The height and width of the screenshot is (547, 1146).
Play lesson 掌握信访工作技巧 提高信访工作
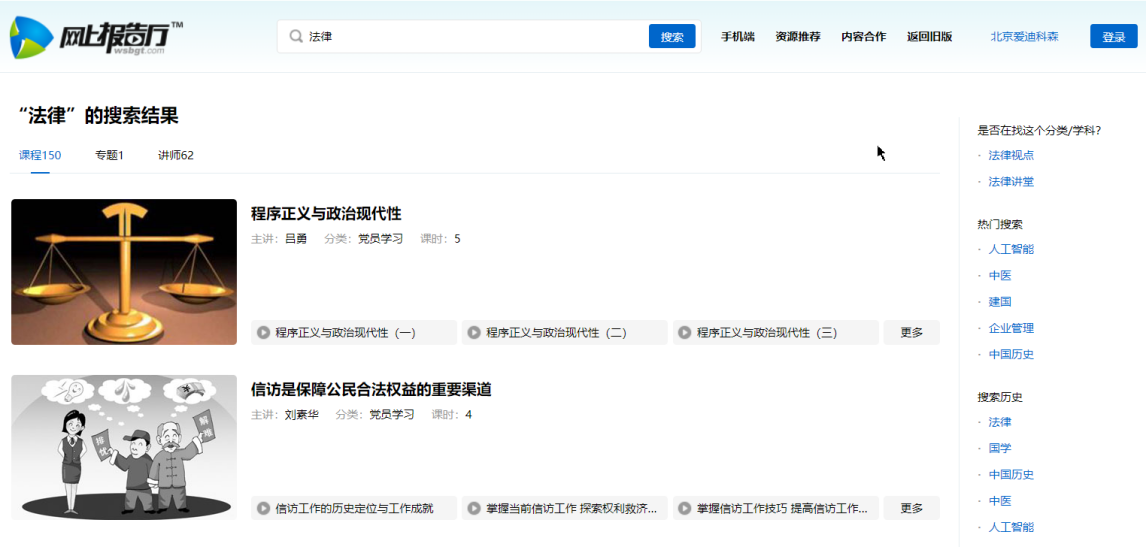[x=775, y=508]
